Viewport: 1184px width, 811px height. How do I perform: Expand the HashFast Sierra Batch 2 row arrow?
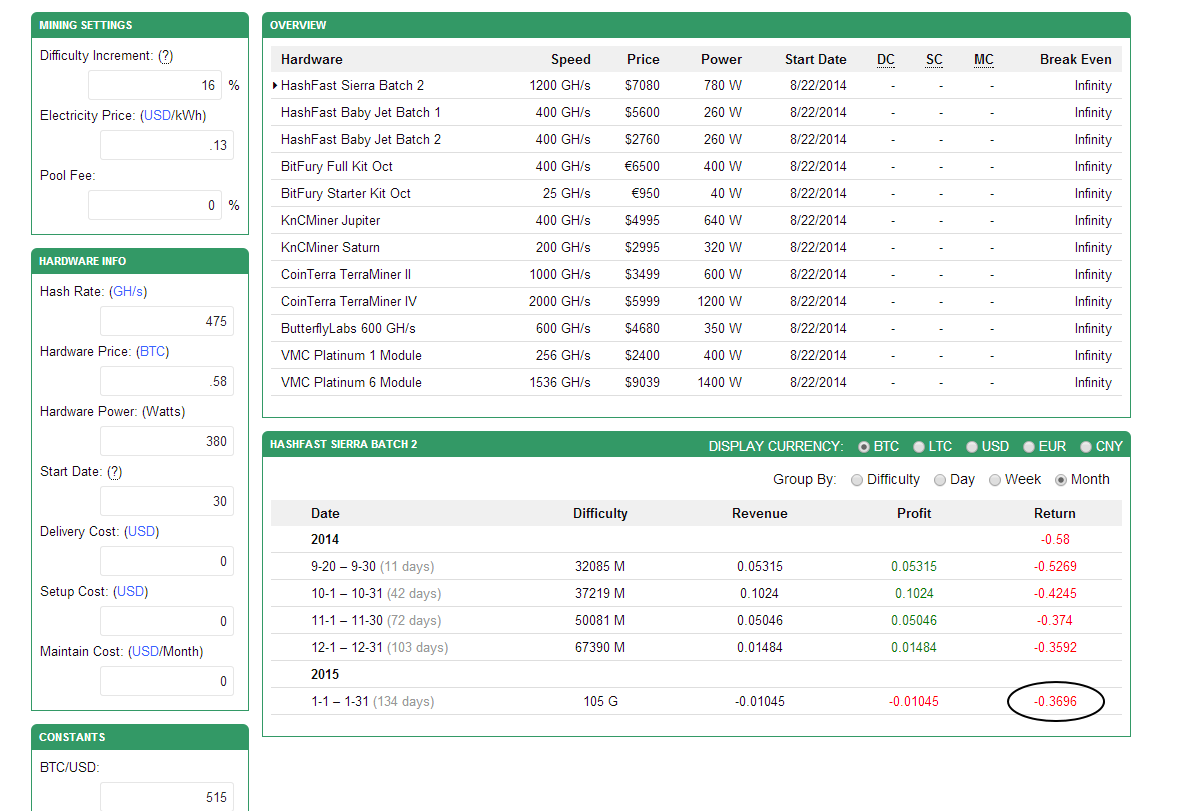275,86
